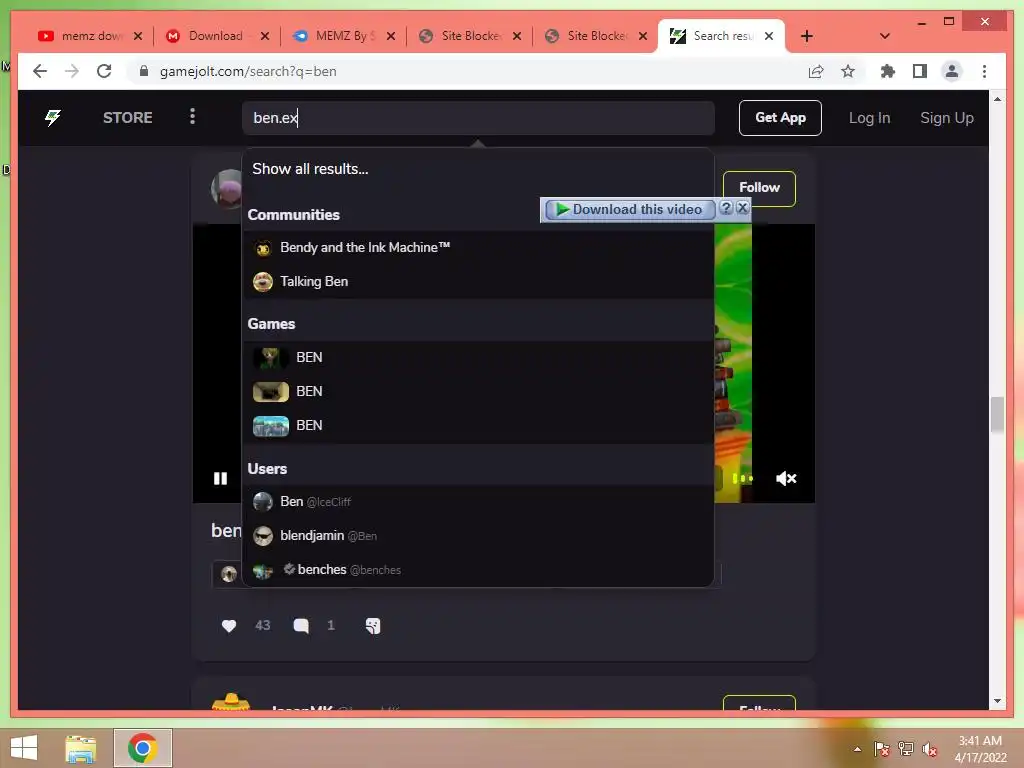Open comments with speech bubble icon
1024x768 pixels.
tap(301, 626)
